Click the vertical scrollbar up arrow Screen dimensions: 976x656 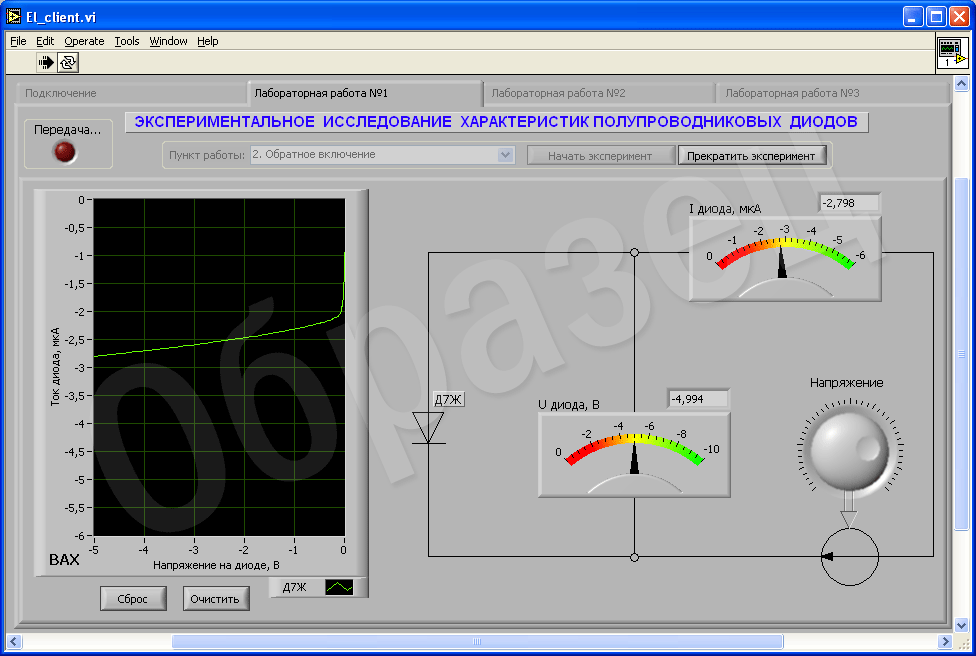pos(961,83)
